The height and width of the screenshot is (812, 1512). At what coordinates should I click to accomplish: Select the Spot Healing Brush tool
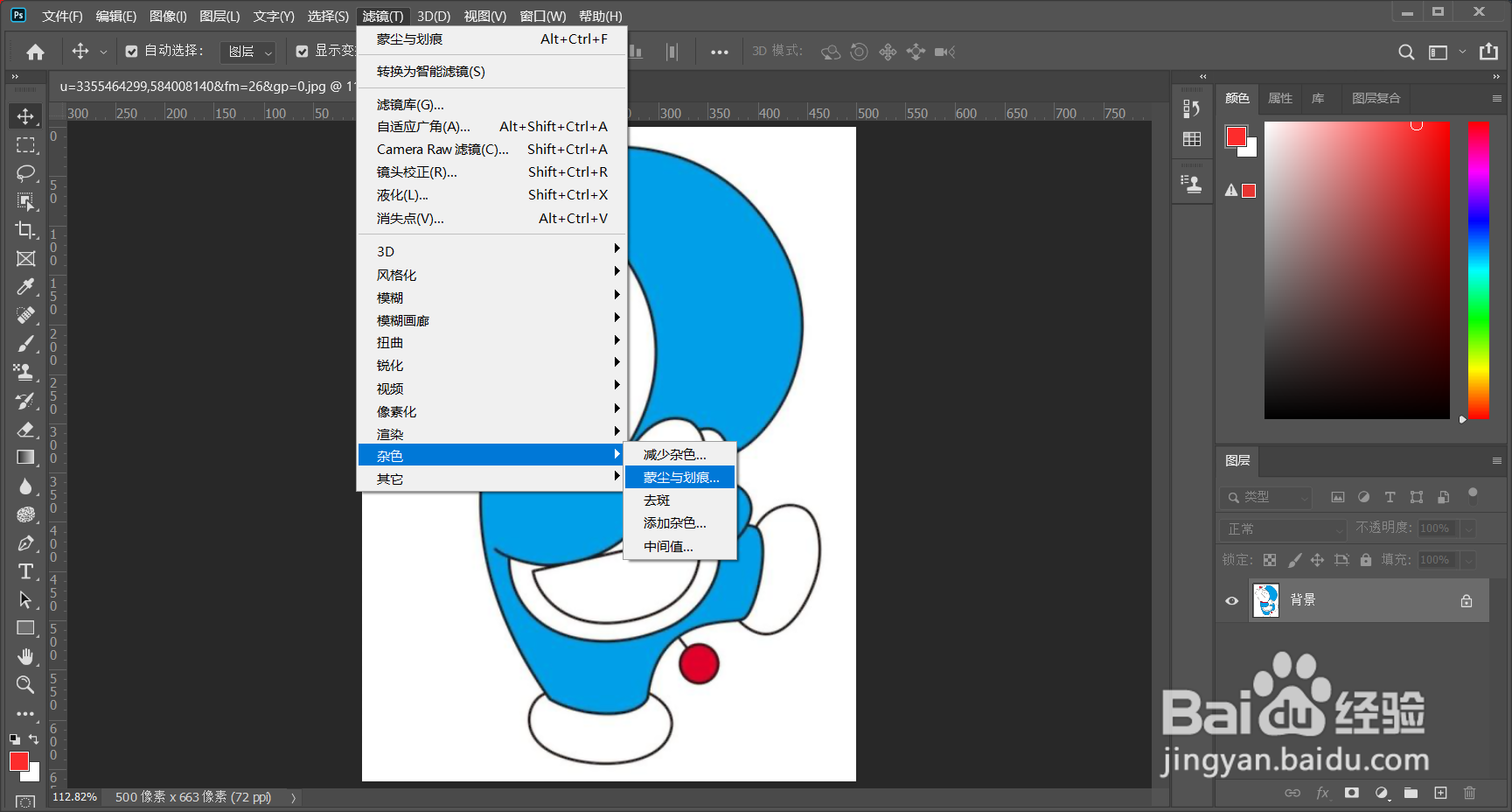click(x=25, y=315)
